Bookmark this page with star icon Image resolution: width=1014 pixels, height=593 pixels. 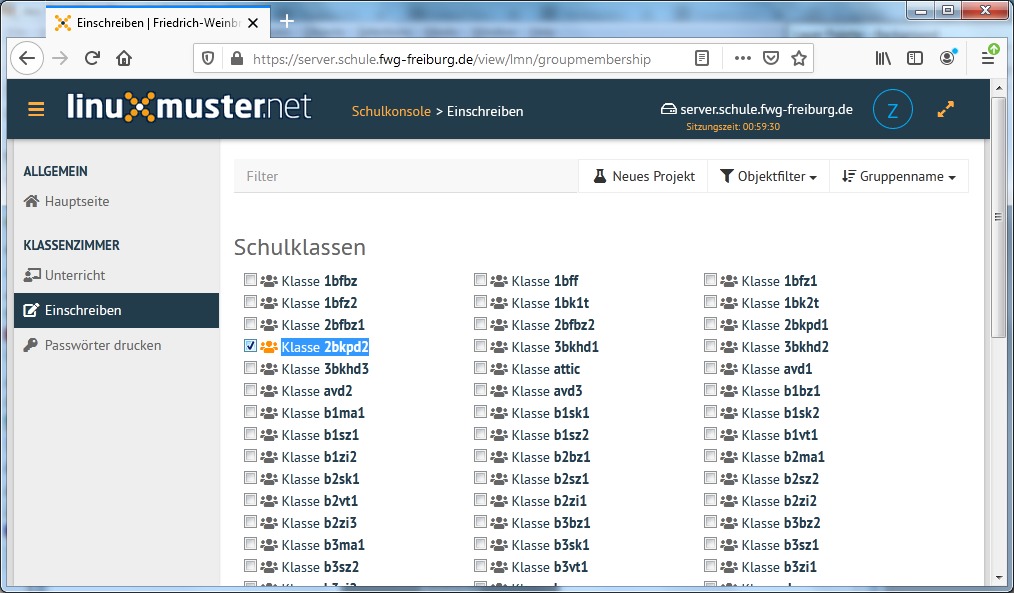coord(798,58)
